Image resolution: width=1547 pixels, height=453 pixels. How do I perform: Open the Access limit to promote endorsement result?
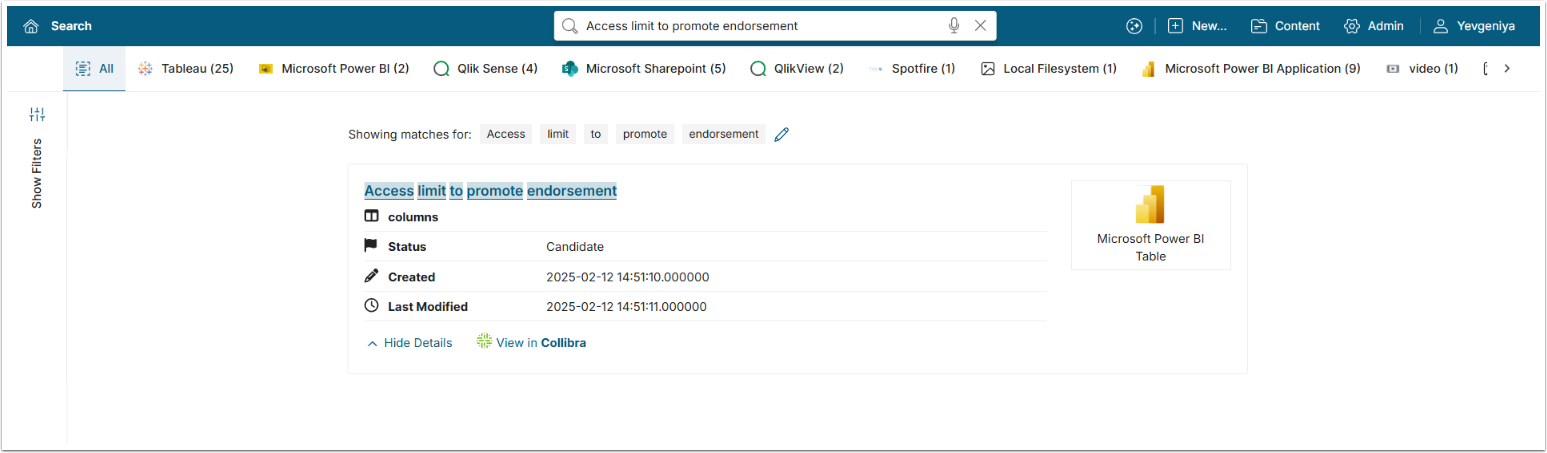pos(490,191)
